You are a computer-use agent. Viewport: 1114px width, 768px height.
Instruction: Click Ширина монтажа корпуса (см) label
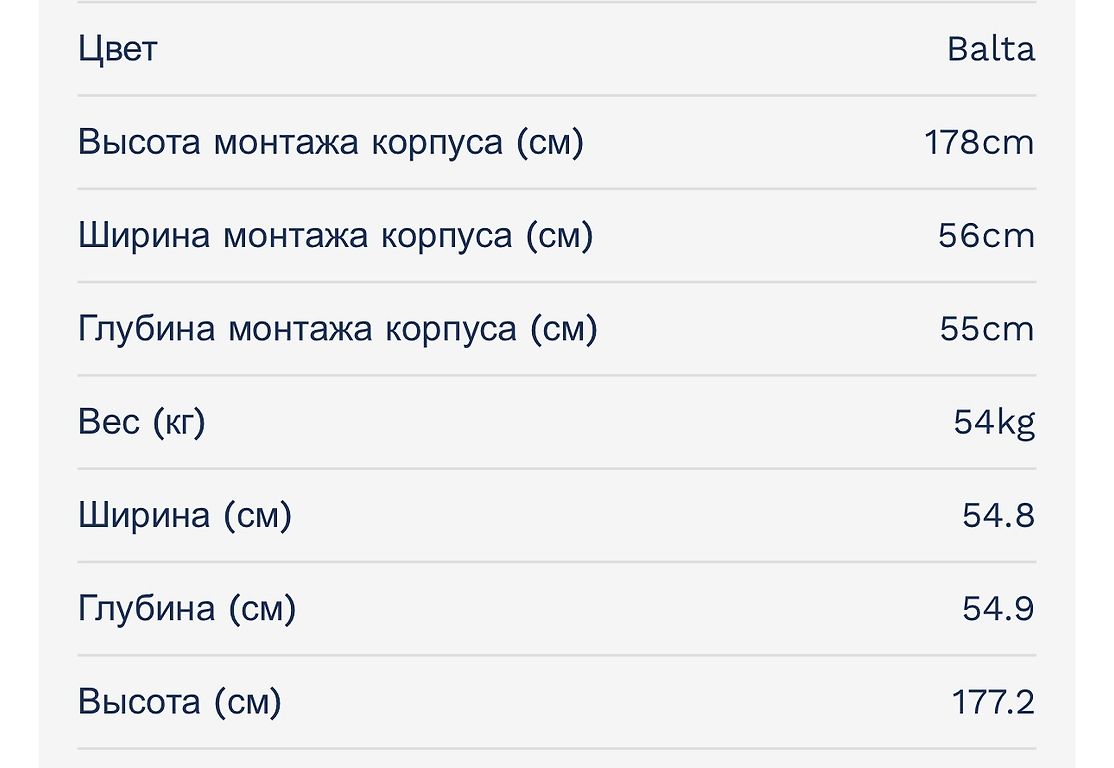click(x=335, y=235)
